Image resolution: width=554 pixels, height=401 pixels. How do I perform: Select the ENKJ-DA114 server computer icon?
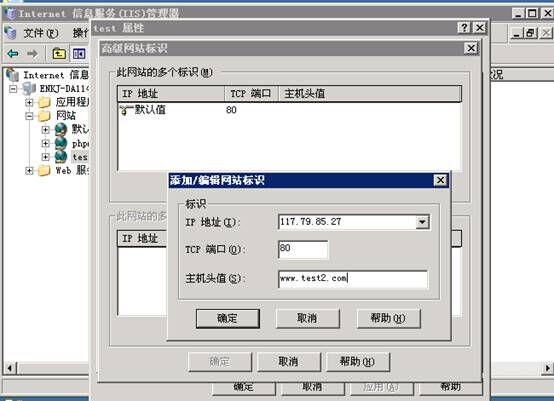(29, 88)
